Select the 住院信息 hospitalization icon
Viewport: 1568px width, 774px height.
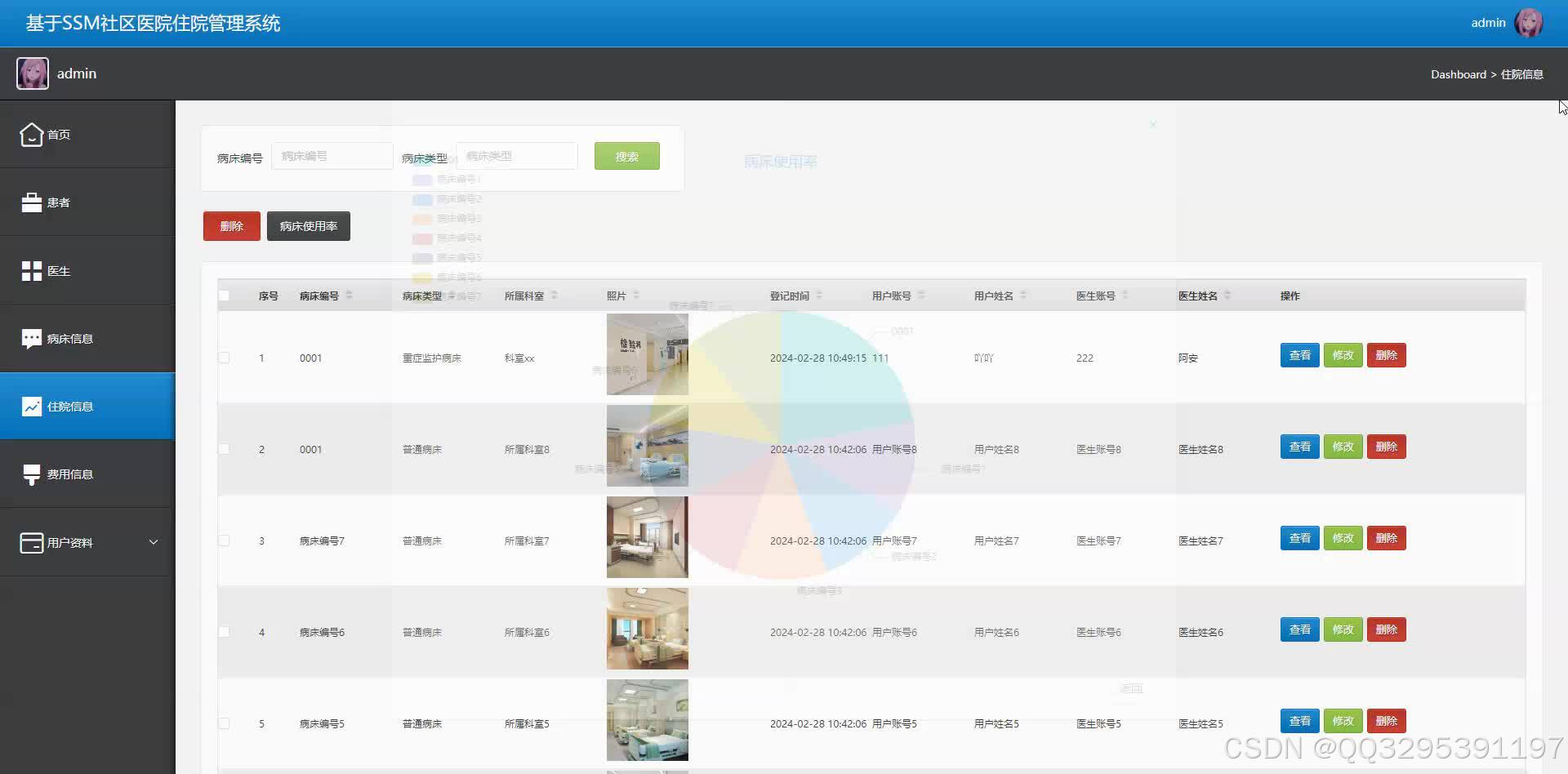click(x=31, y=405)
